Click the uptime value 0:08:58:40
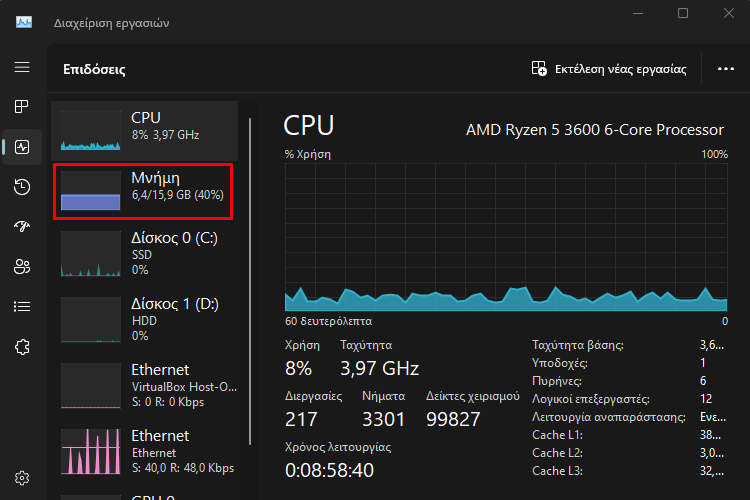The width and height of the screenshot is (750, 500). (x=329, y=470)
